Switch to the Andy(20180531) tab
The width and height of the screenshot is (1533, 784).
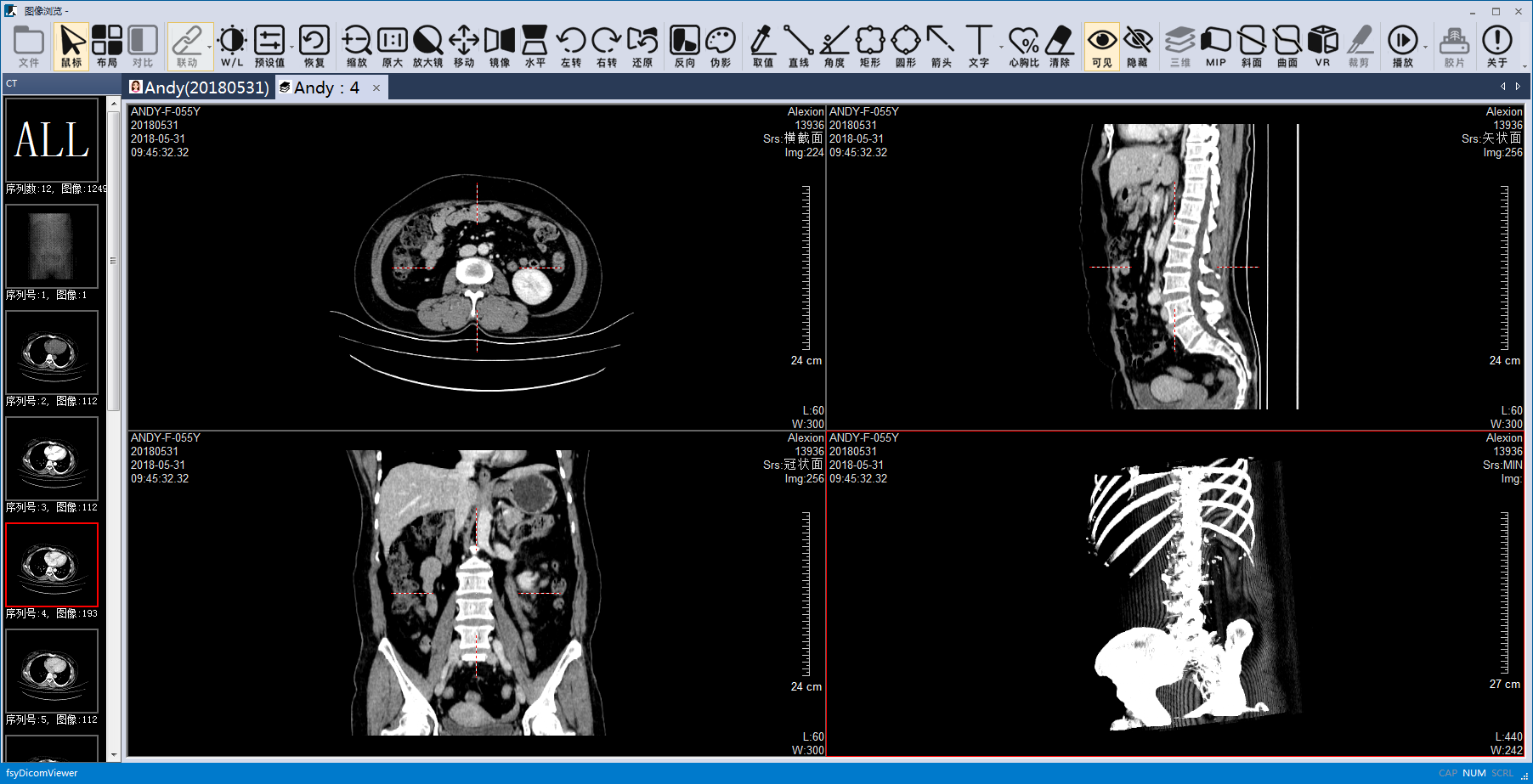tap(200, 87)
